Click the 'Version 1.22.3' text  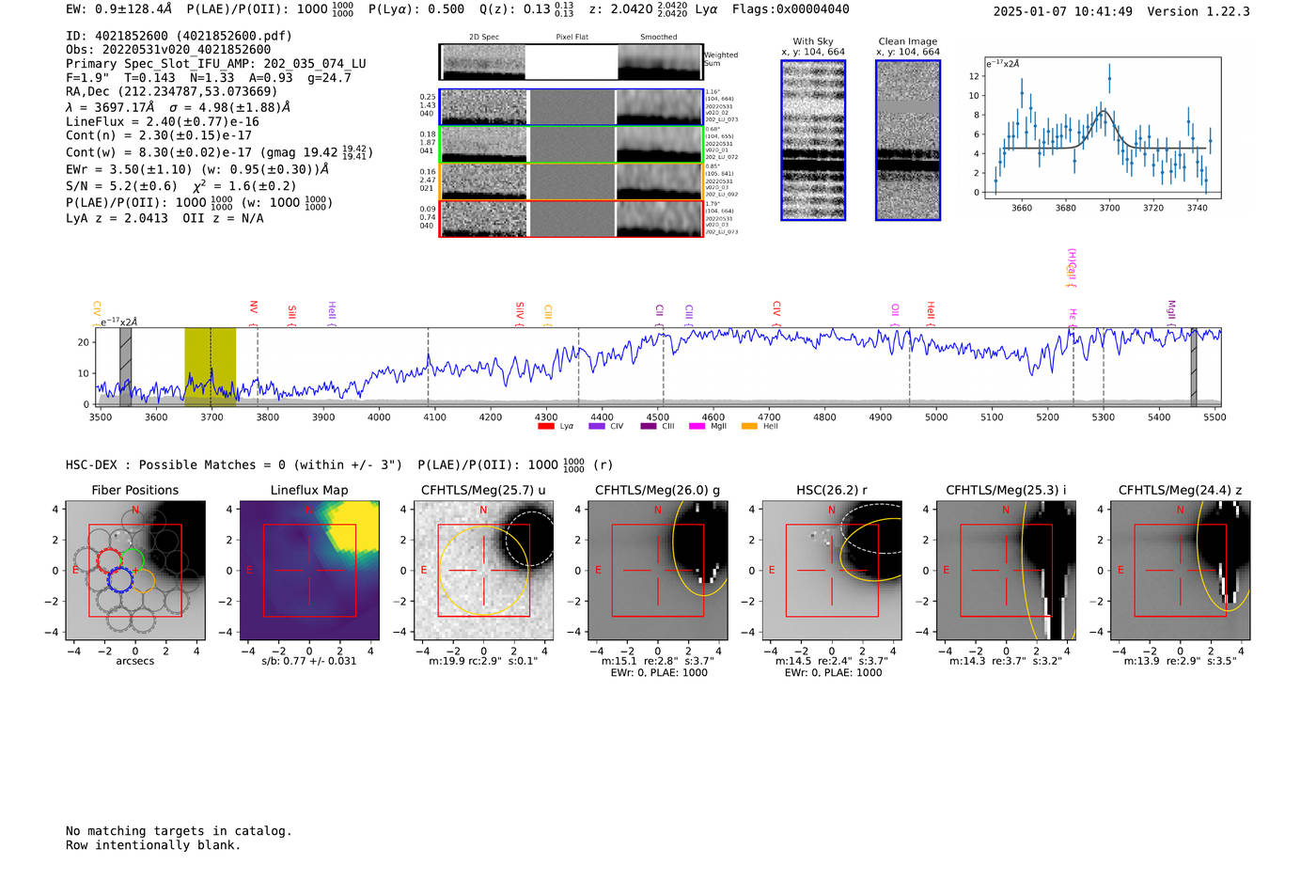pos(1198,11)
